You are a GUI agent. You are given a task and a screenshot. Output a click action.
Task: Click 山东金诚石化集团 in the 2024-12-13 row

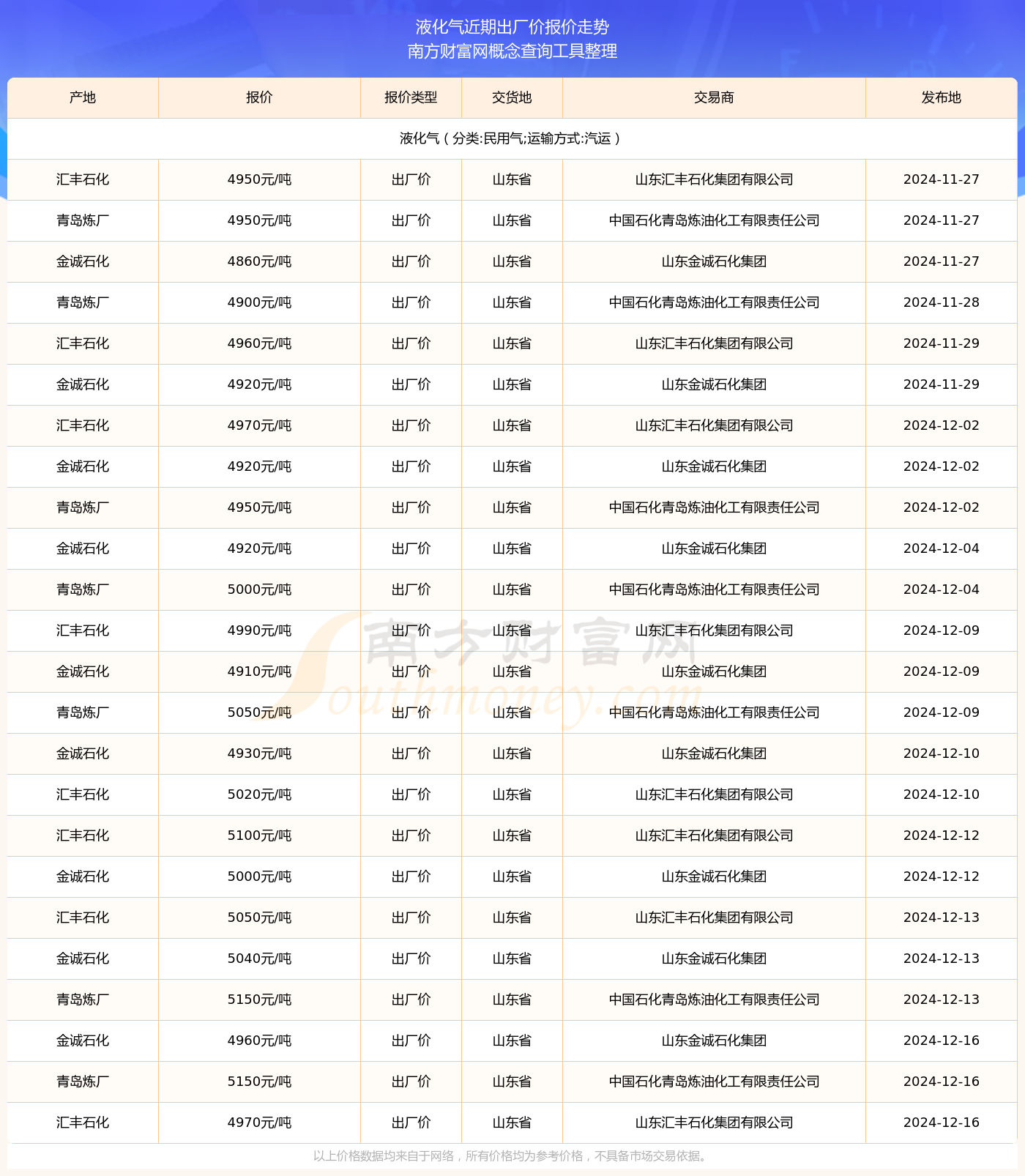(714, 959)
